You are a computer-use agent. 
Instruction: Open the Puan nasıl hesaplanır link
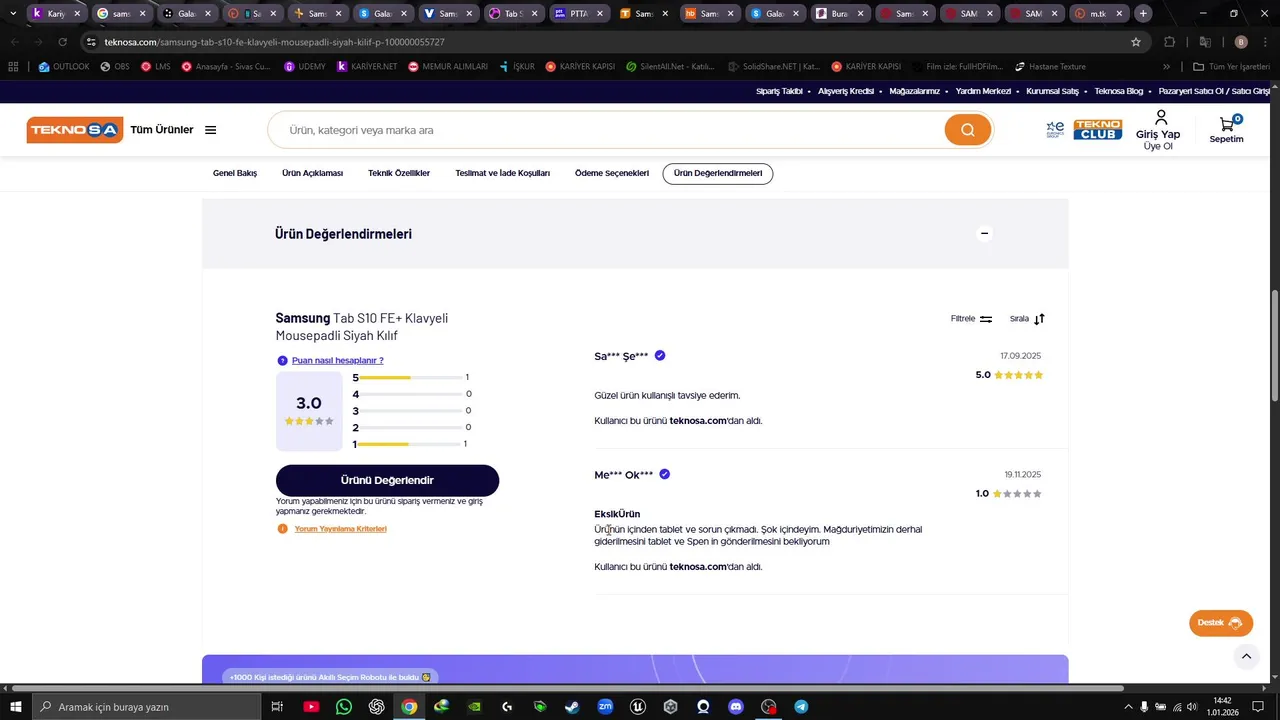pyautogui.click(x=337, y=360)
